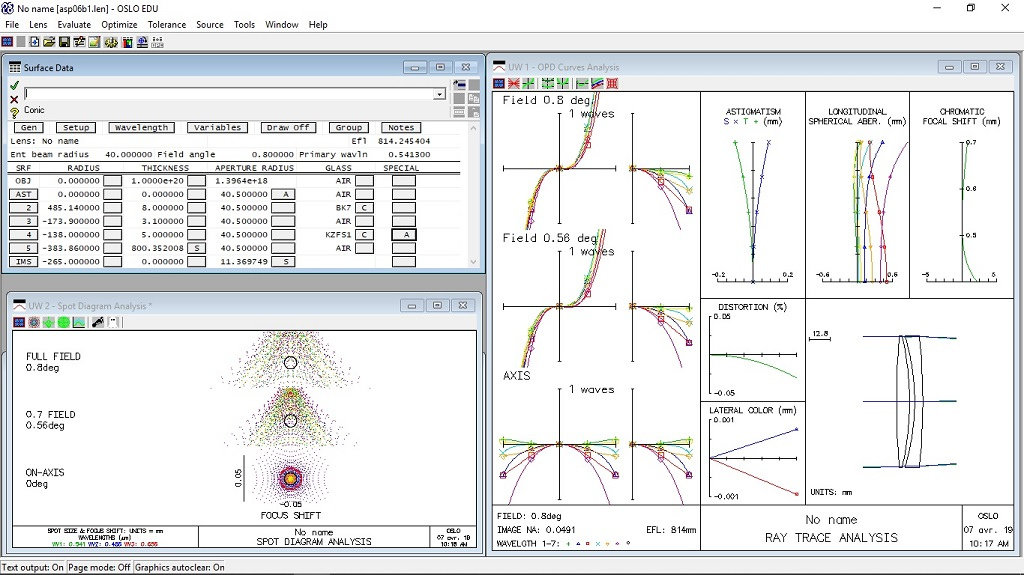The width and height of the screenshot is (1024, 575).
Task: Click the setup grid icon in UW 2 toolbar
Action: 19,322
